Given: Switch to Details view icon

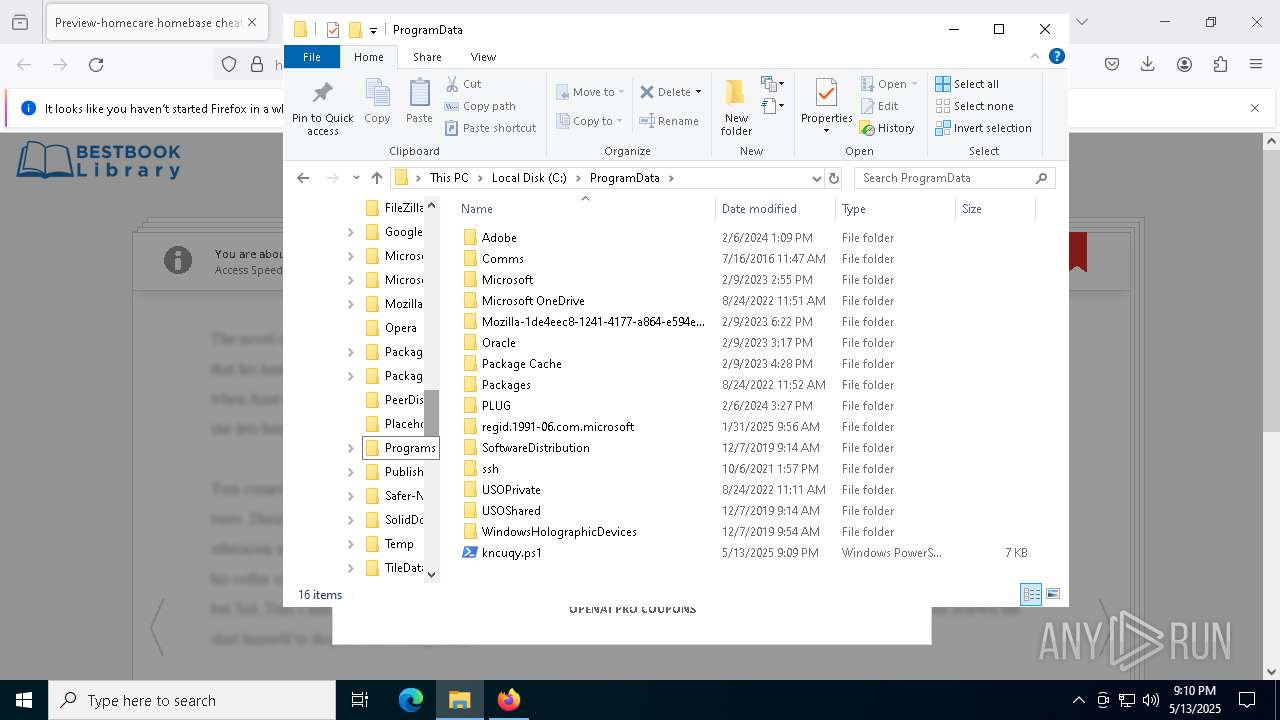Looking at the screenshot, I should (x=1031, y=594).
